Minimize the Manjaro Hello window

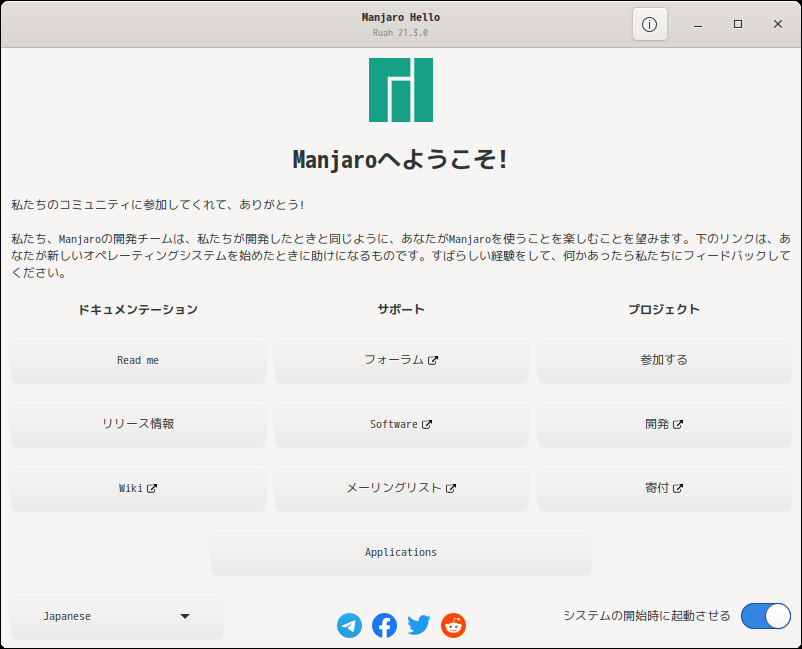[x=698, y=24]
